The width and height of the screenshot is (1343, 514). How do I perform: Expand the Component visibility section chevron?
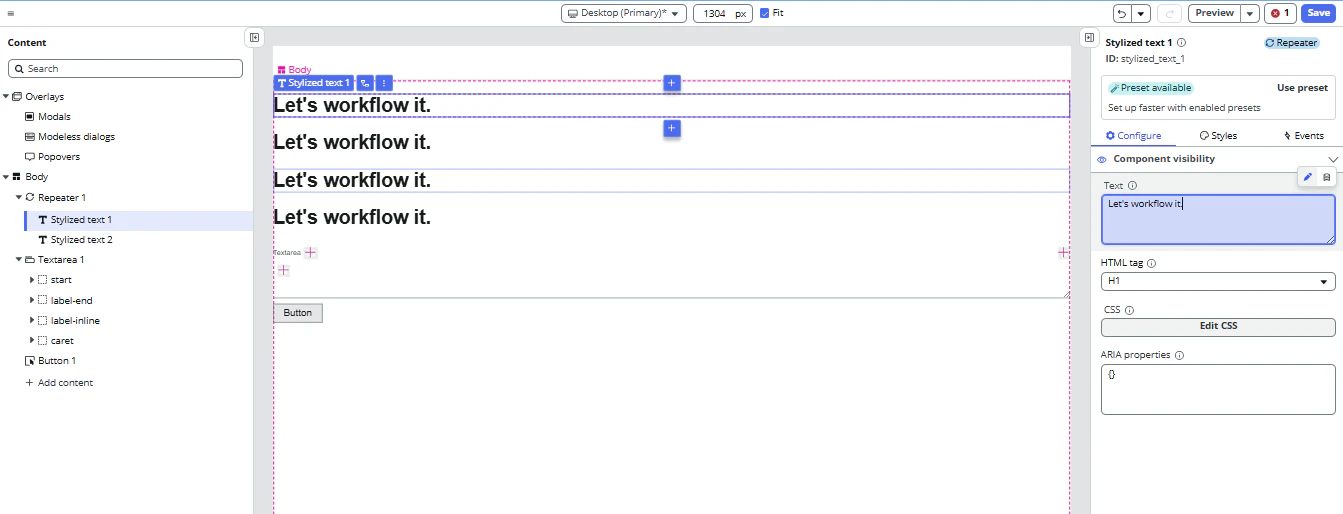click(x=1333, y=160)
